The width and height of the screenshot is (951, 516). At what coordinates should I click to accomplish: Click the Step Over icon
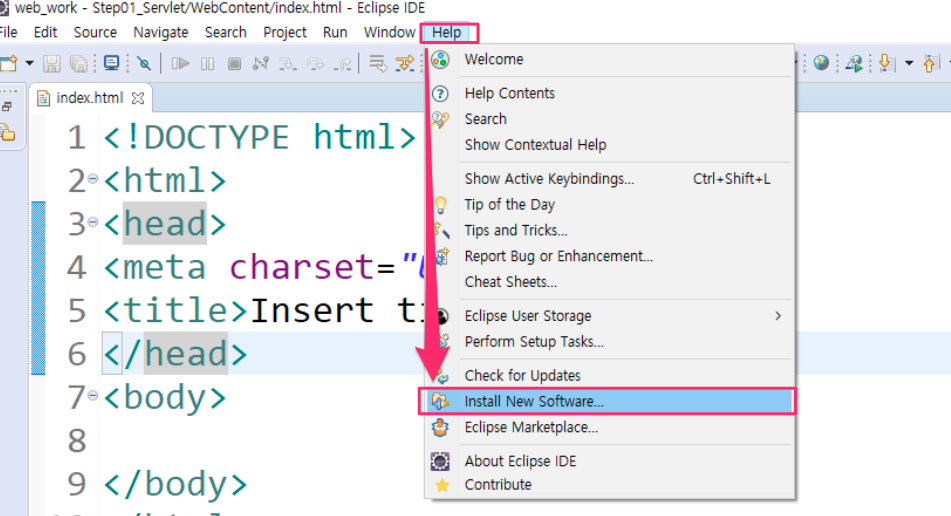click(315, 63)
